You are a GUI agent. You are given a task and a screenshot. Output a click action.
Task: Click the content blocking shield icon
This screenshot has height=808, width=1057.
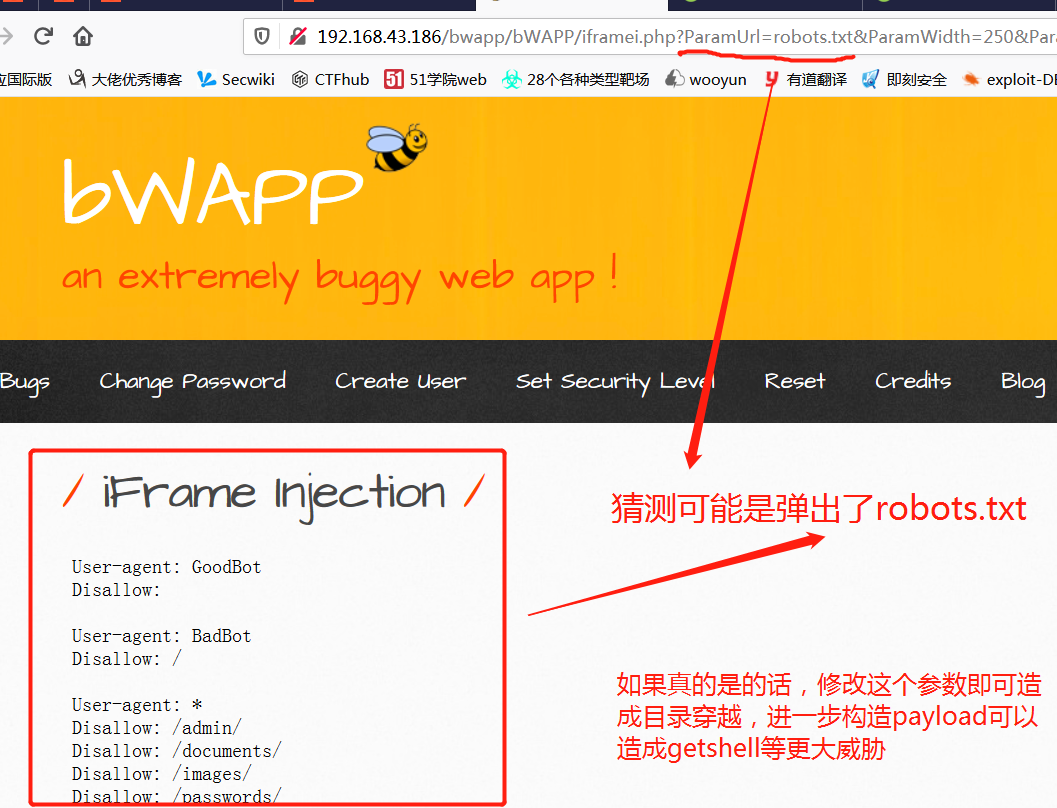tap(260, 36)
